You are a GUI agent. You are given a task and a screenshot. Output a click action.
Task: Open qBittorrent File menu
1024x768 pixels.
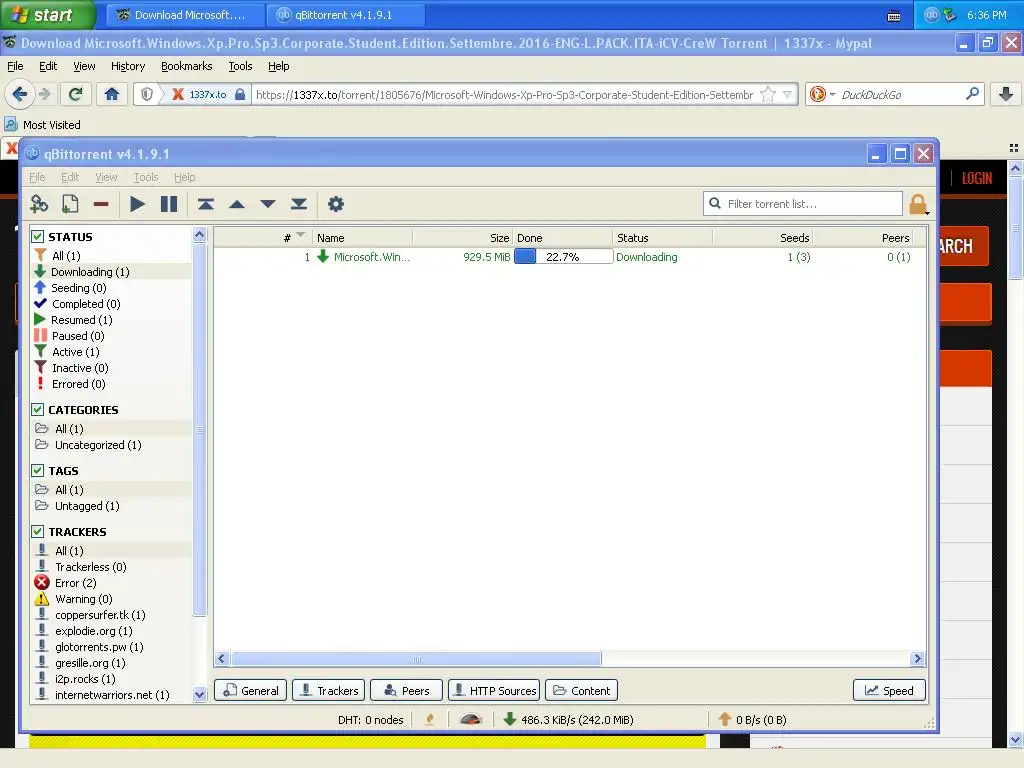coord(37,177)
